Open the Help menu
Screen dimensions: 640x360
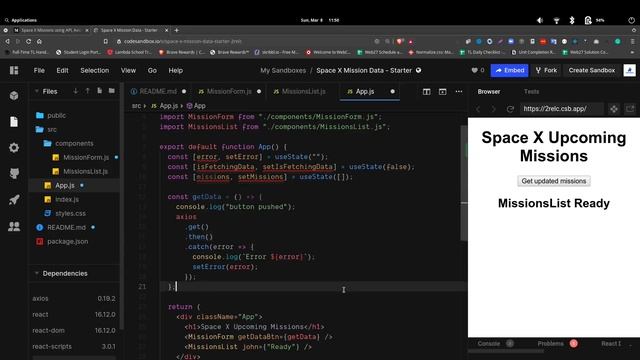176,70
